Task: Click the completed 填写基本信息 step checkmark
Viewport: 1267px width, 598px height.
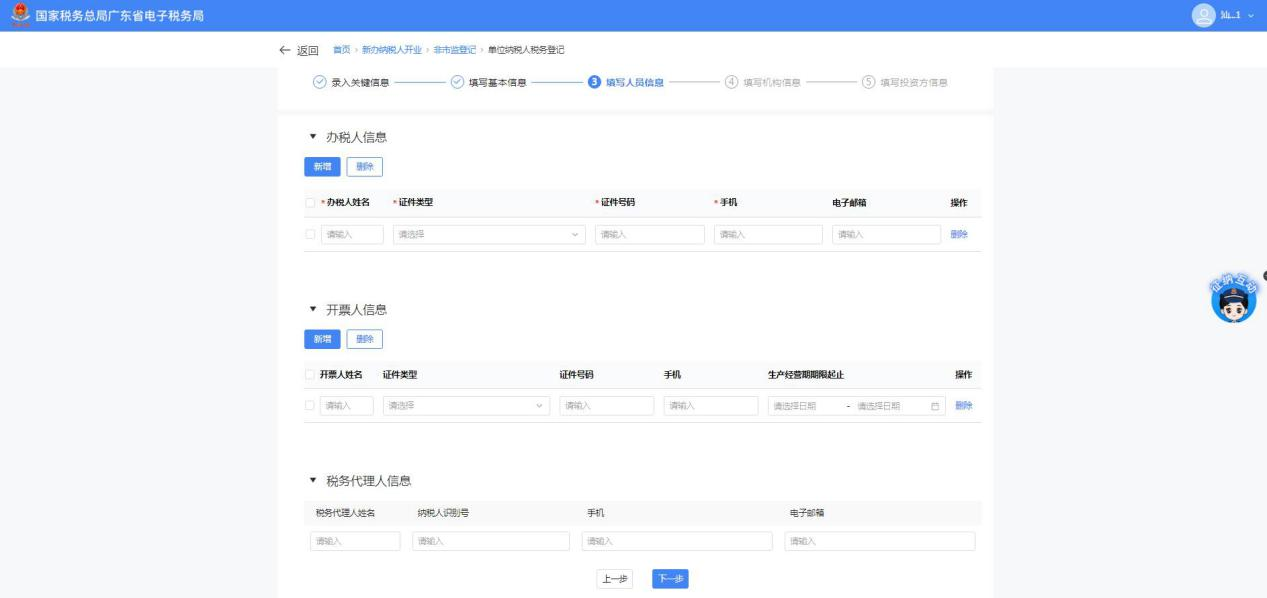Action: coord(456,82)
